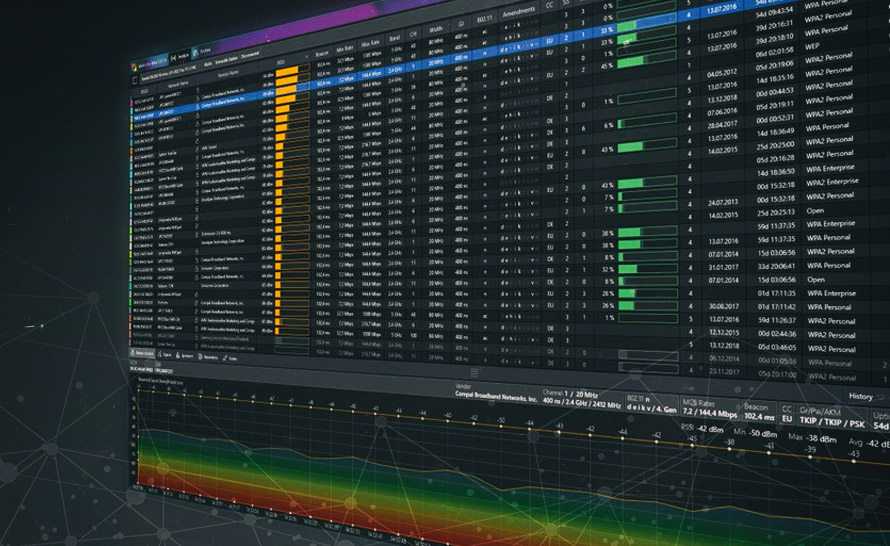Click the Beacon 102,4 ms detail

pyautogui.click(x=759, y=413)
